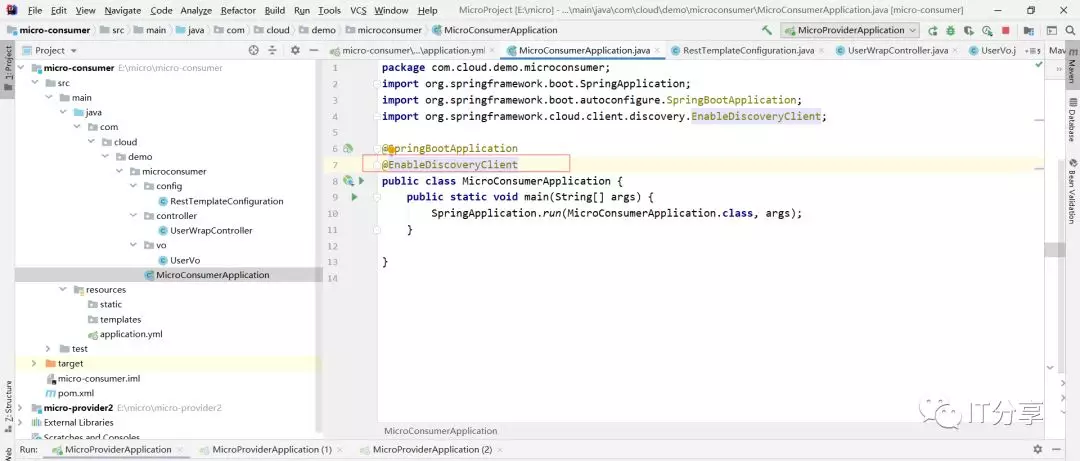The height and width of the screenshot is (461, 1080).
Task: Click the microconsumer breadcrumb in the navigation bar
Action: click(384, 30)
